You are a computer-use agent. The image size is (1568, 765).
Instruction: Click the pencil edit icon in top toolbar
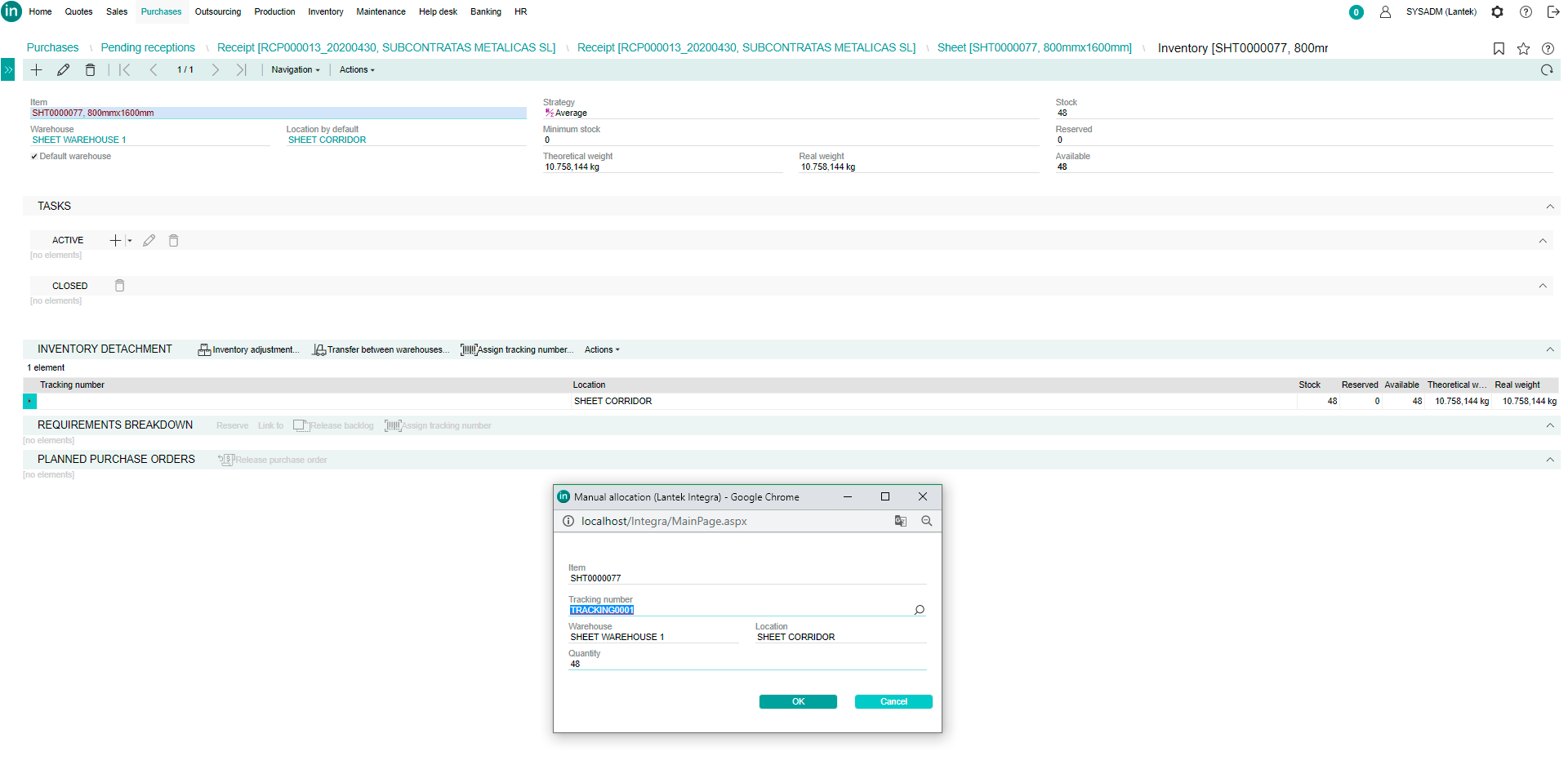point(63,70)
